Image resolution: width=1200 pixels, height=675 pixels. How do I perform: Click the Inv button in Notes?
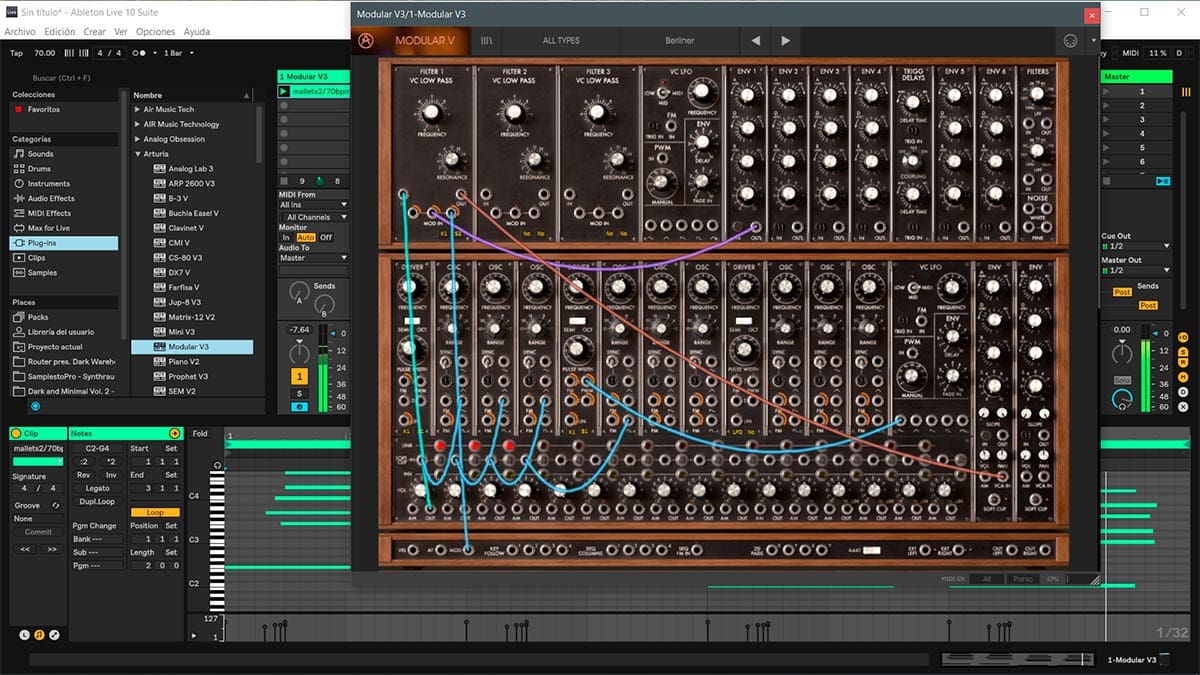(110, 475)
